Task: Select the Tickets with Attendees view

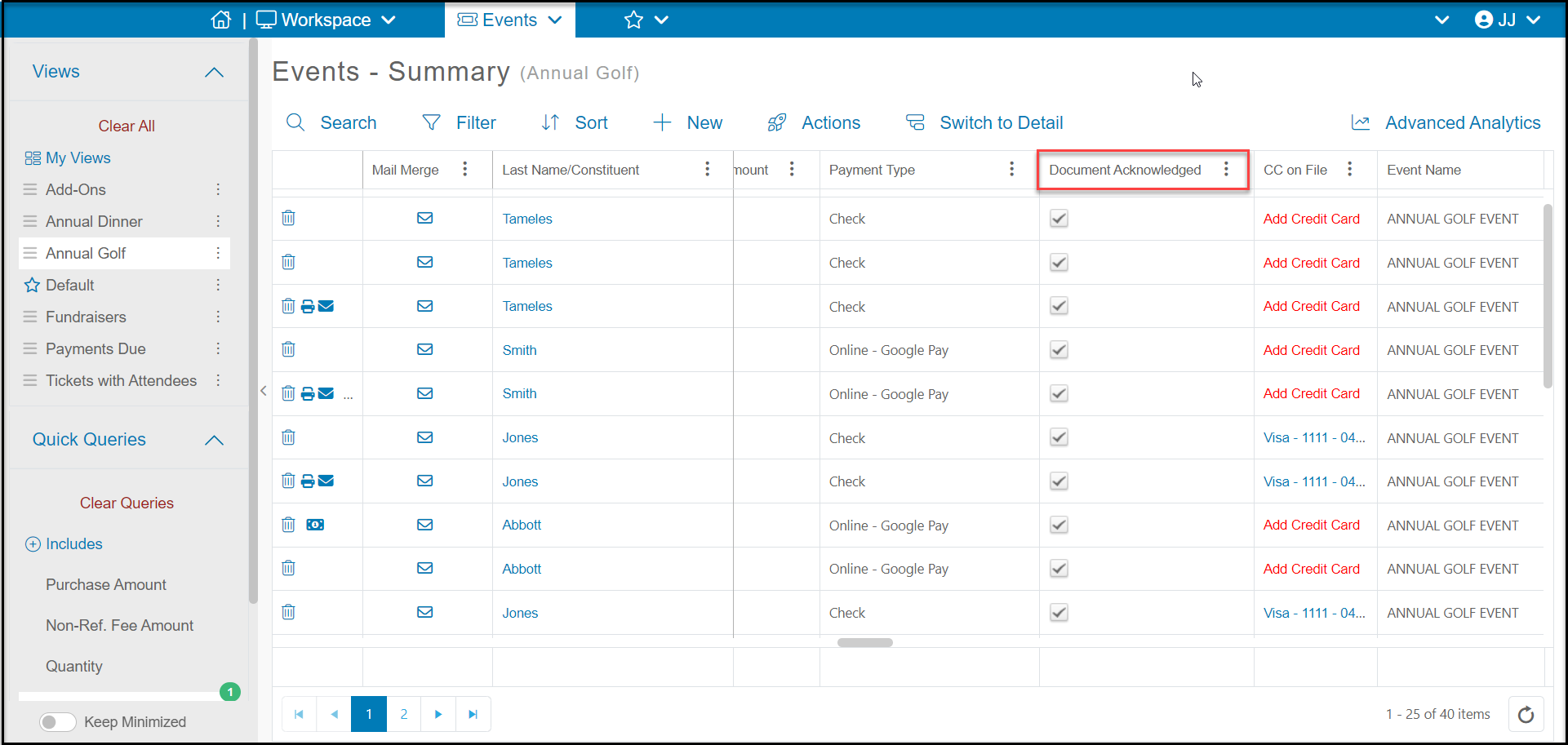Action: [x=121, y=380]
